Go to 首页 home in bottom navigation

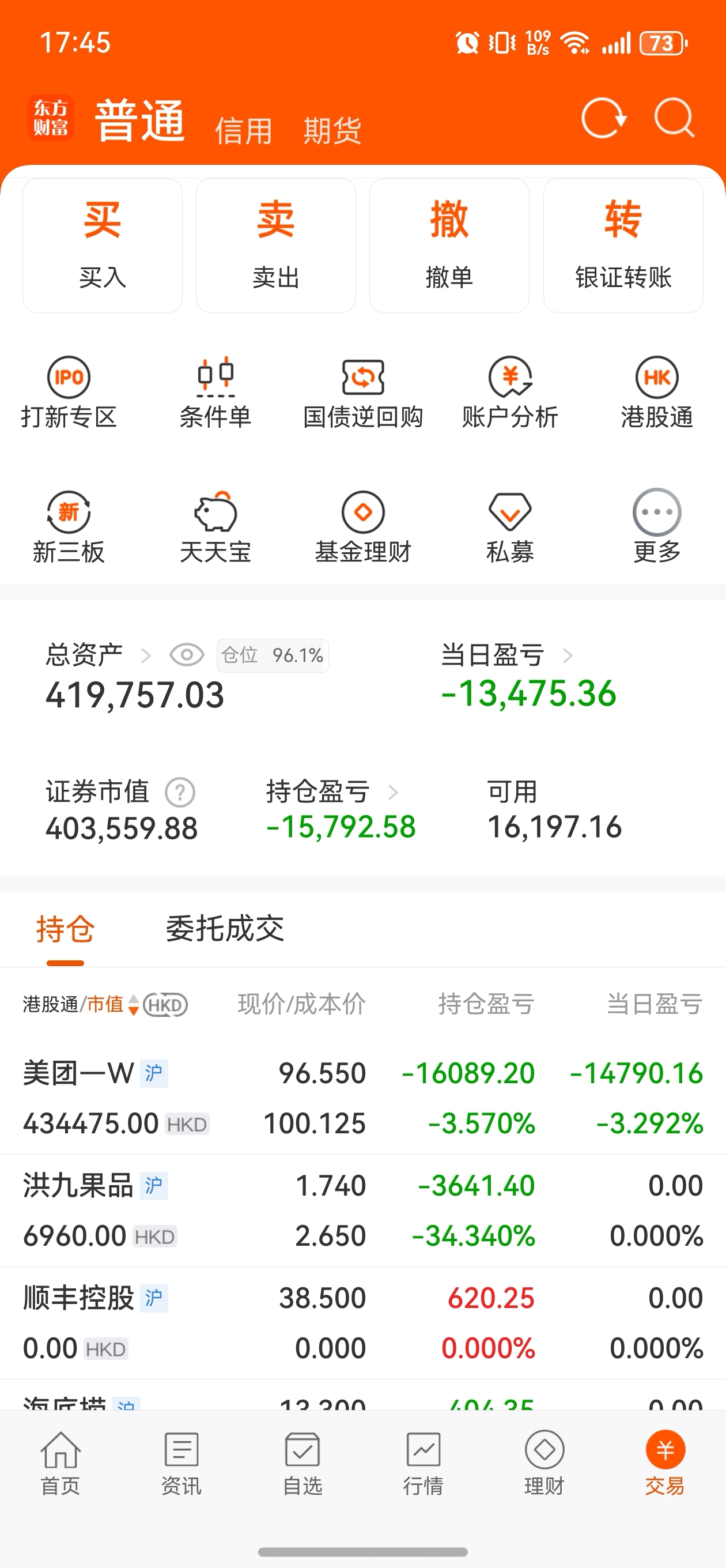[x=60, y=1463]
